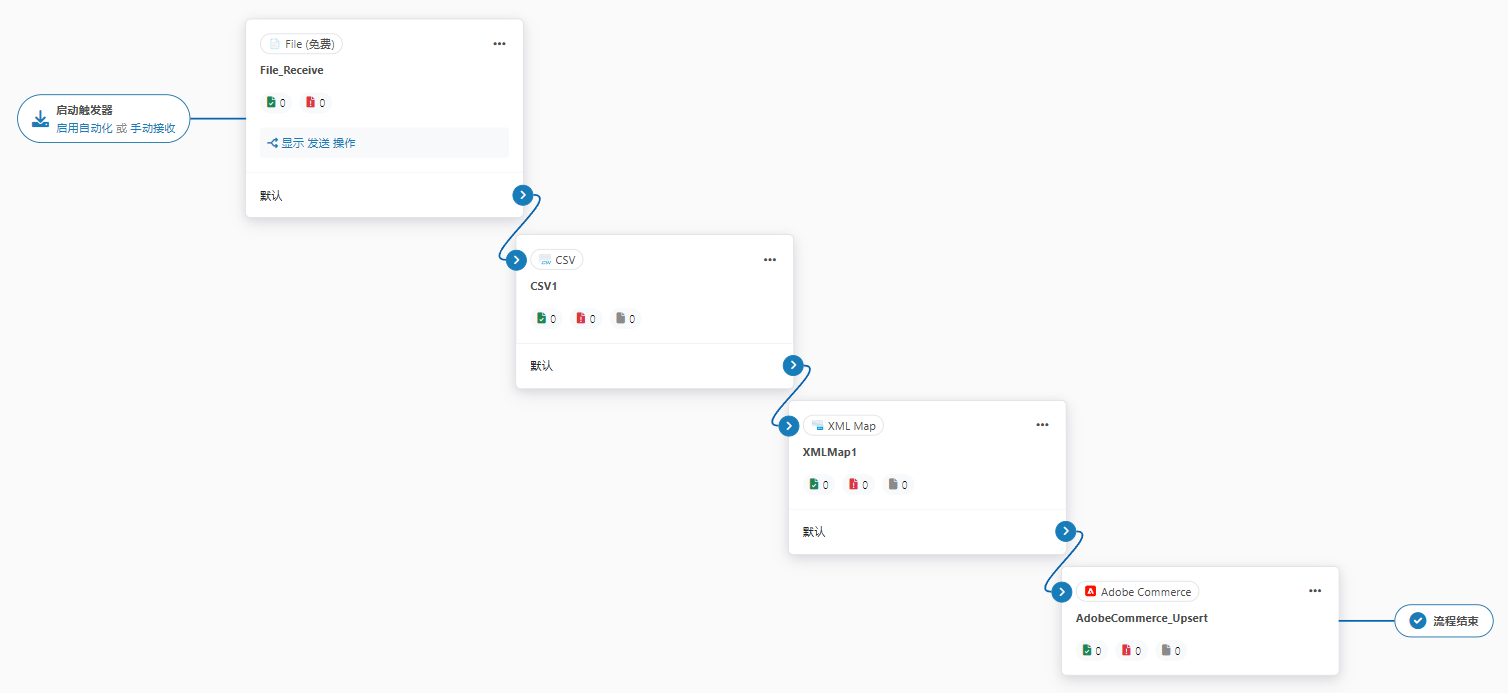Click the CSV1 input arrow port
This screenshot has width=1508, height=693.
516,260
